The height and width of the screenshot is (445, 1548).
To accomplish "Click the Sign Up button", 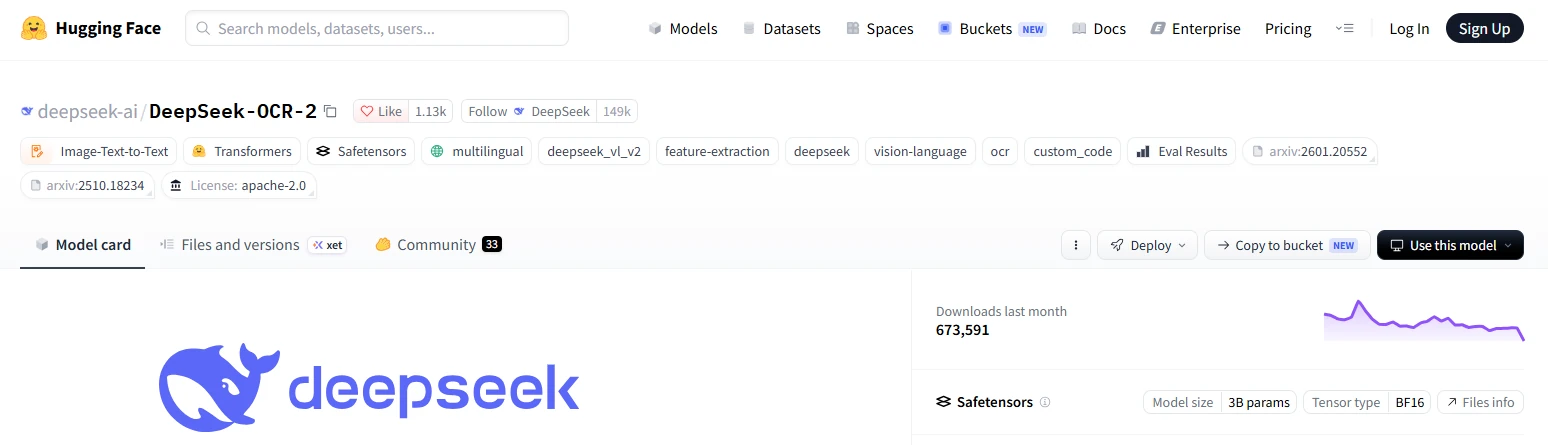I will click(1484, 29).
